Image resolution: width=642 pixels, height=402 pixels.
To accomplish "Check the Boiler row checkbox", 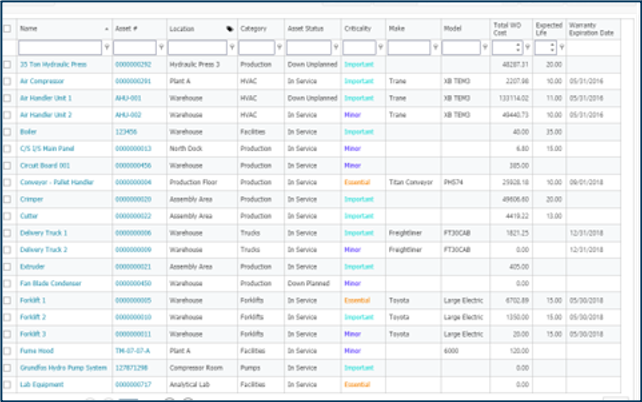I will [7, 132].
